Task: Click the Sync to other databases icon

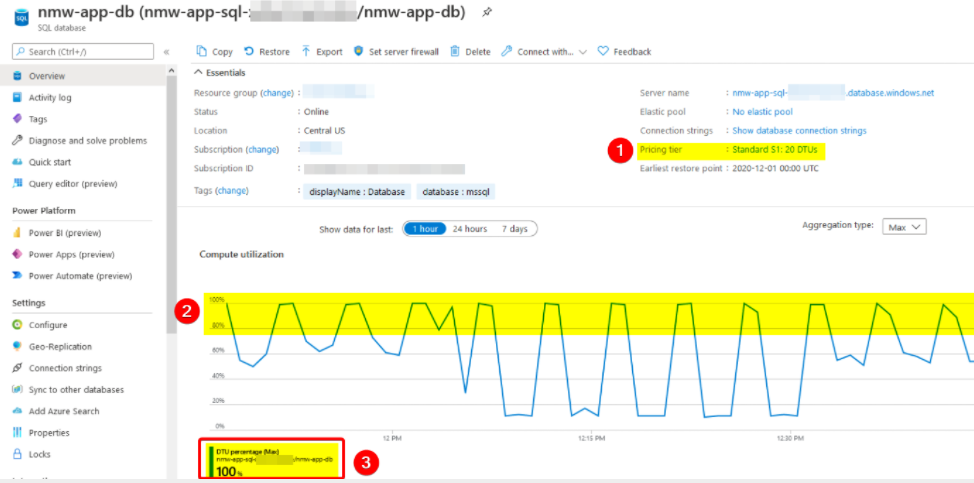Action: (x=17, y=390)
